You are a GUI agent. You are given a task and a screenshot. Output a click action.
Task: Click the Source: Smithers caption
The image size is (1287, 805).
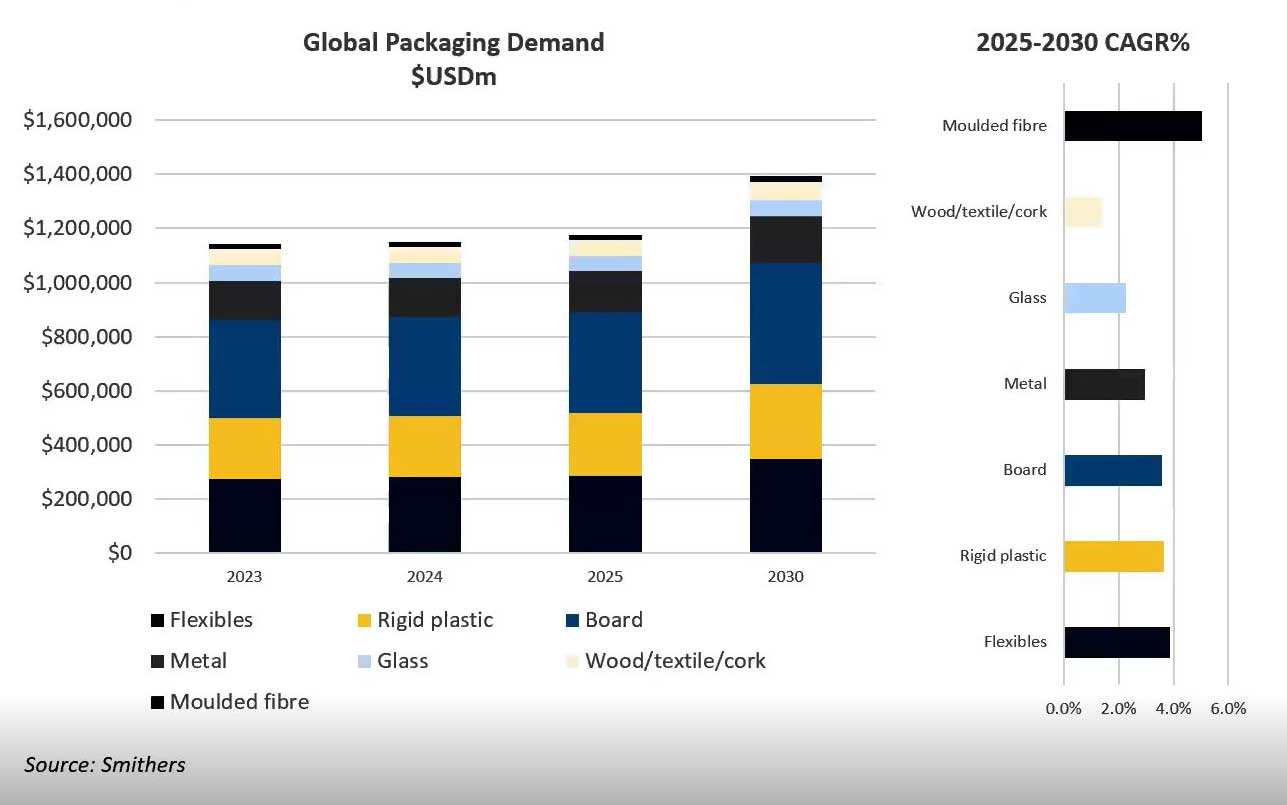click(105, 765)
